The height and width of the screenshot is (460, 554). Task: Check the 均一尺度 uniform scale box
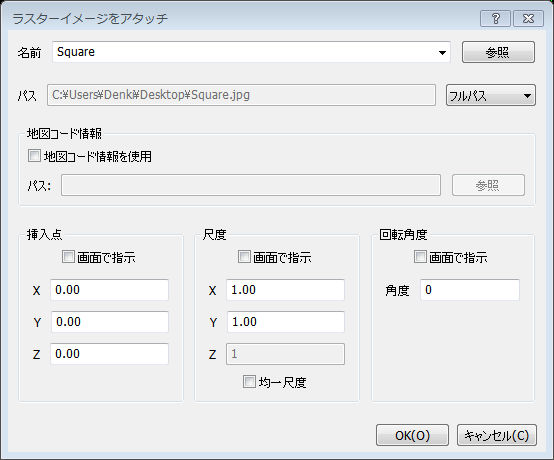point(249,382)
